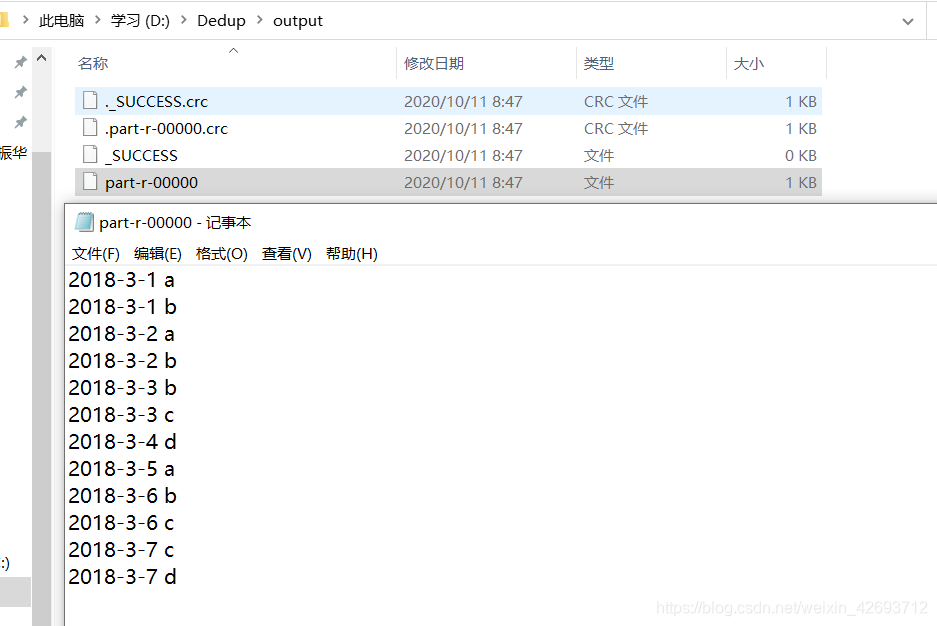Click the .part-r-00000.crc file icon

[x=90, y=127]
